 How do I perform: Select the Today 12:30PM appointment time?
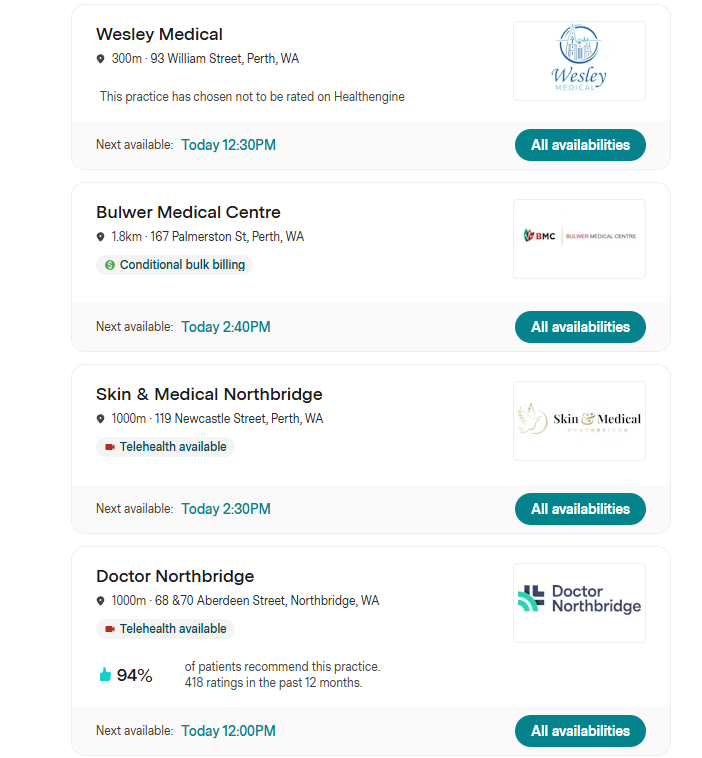click(x=228, y=145)
